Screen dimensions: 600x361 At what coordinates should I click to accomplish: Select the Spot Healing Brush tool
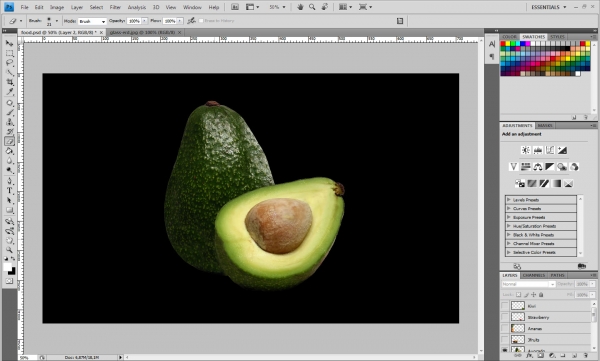pos(9,103)
